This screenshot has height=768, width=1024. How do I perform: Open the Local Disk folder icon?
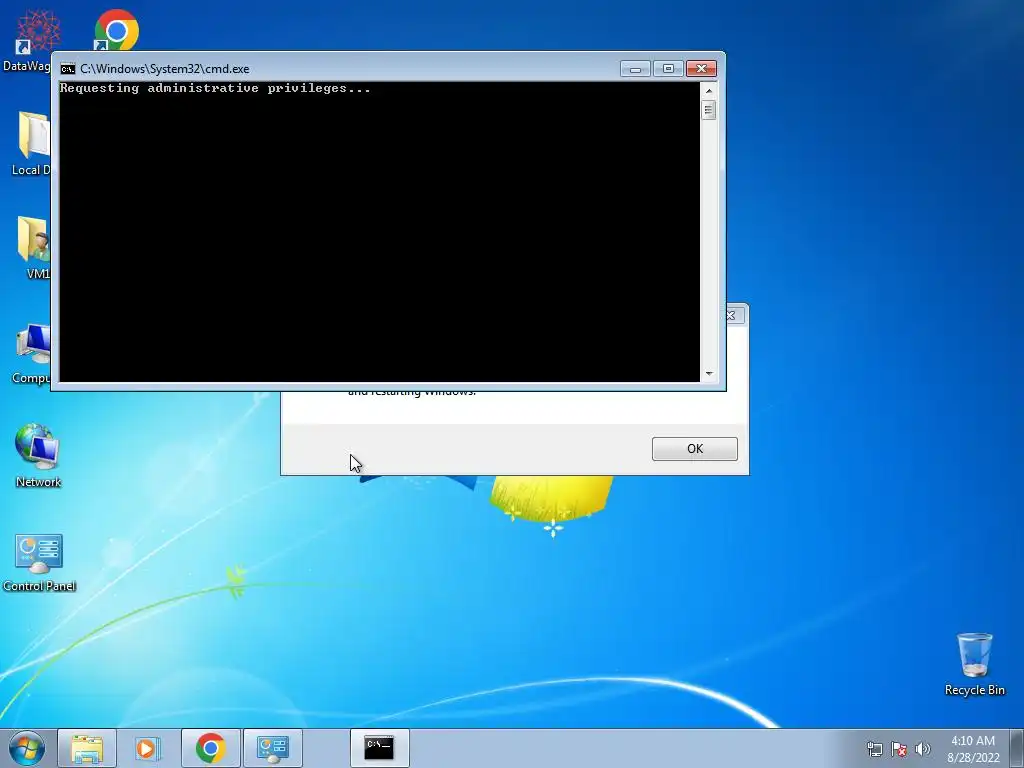[x=31, y=142]
